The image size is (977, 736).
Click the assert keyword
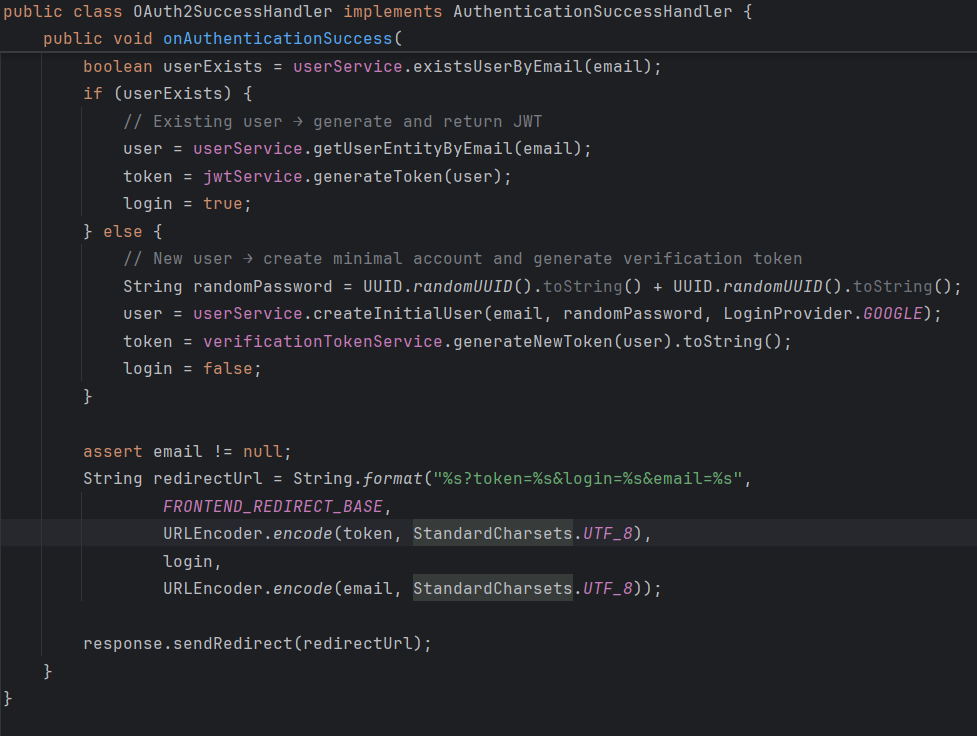click(112, 451)
